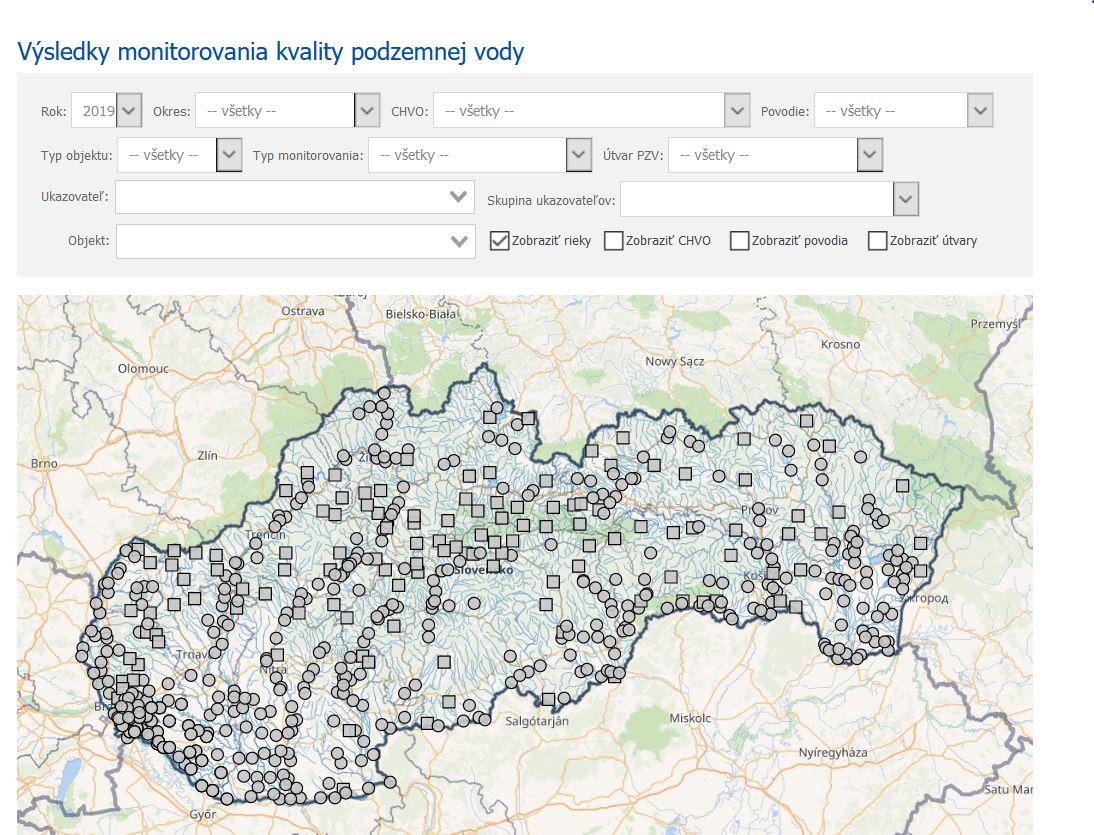Expand the Povodie selection dropdown
Image resolution: width=1094 pixels, height=835 pixels.
pos(978,109)
